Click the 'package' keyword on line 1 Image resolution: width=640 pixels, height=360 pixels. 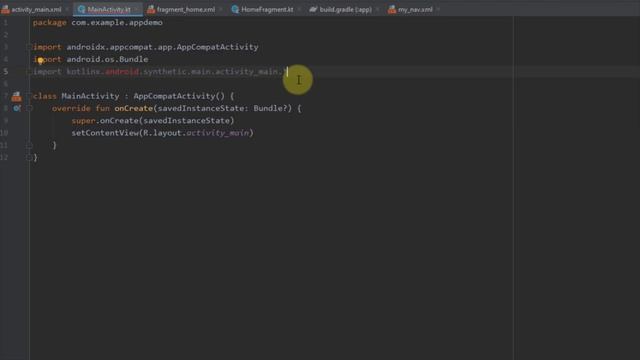pos(49,23)
